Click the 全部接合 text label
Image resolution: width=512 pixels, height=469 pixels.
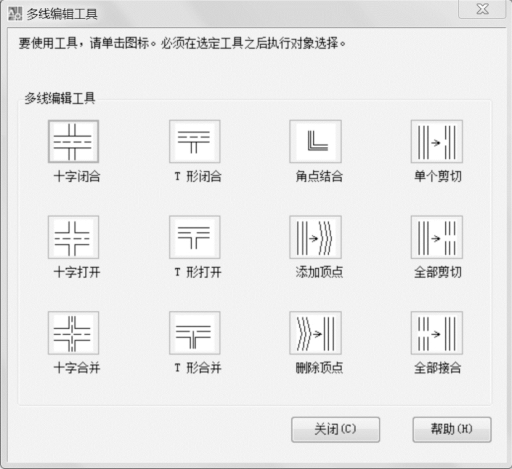point(438,368)
